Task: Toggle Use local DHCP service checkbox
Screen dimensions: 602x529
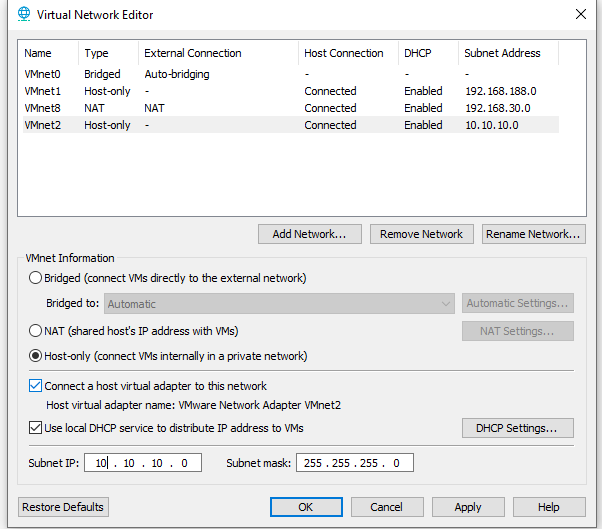Action: (x=35, y=428)
